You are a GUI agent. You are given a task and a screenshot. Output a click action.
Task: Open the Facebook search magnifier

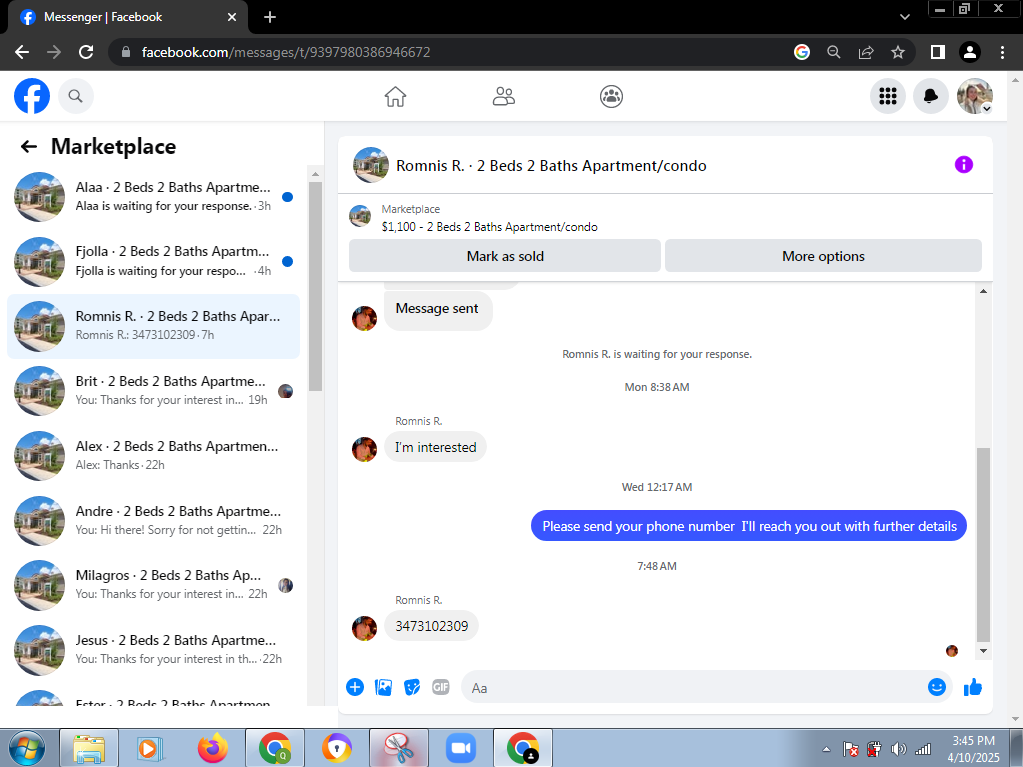76,96
